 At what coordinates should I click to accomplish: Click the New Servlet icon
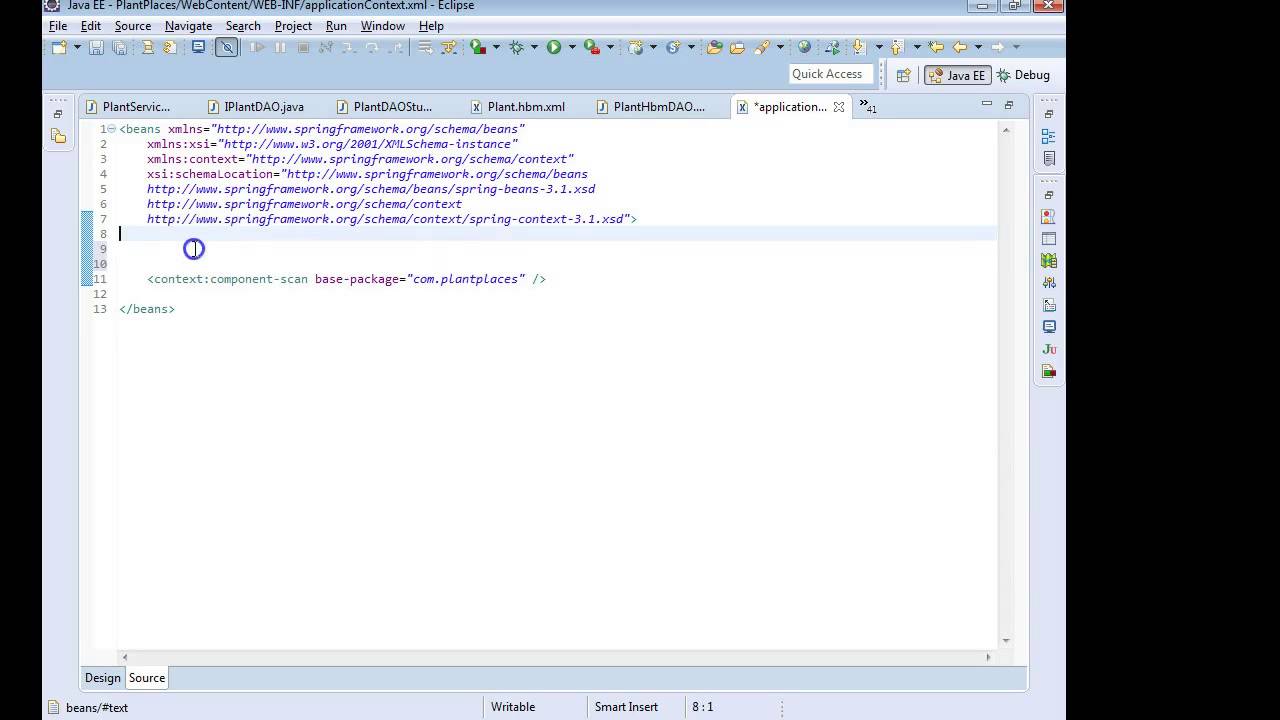coord(674,47)
